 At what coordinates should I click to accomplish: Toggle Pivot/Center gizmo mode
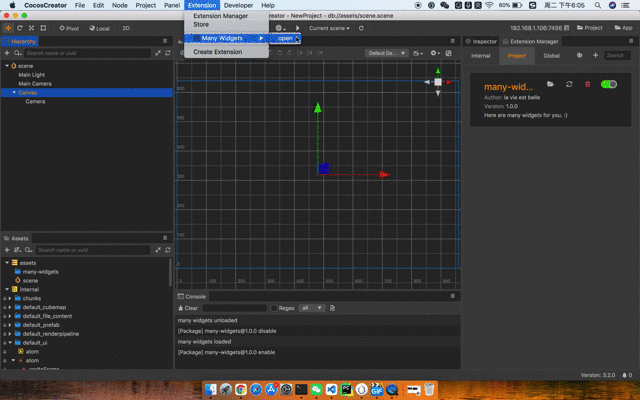(x=69, y=28)
